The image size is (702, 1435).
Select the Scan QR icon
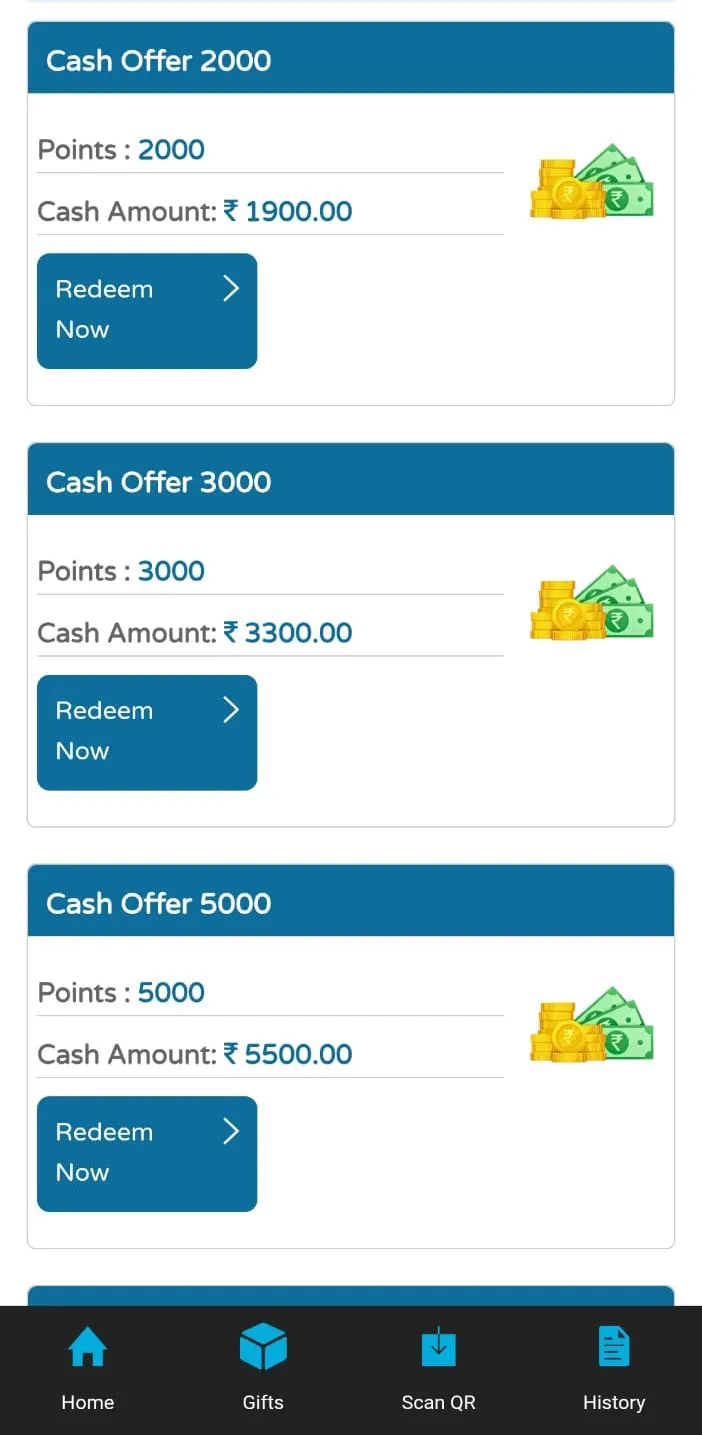pos(438,1346)
